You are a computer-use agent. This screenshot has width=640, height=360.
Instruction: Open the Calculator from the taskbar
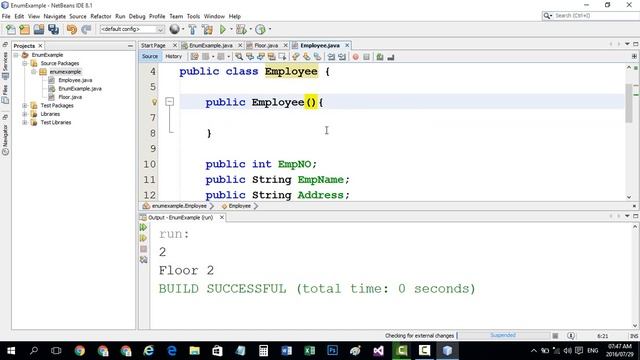(x=263, y=351)
